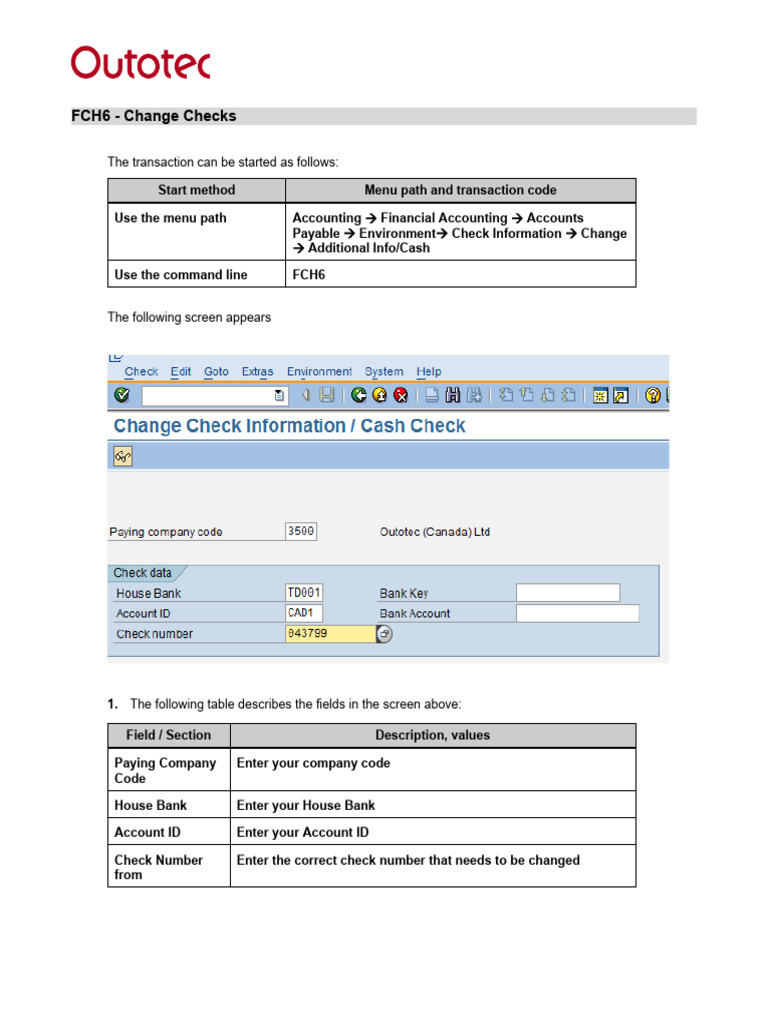
Task: Click the 'Bank Account' label
Action: pyautogui.click(x=415, y=614)
